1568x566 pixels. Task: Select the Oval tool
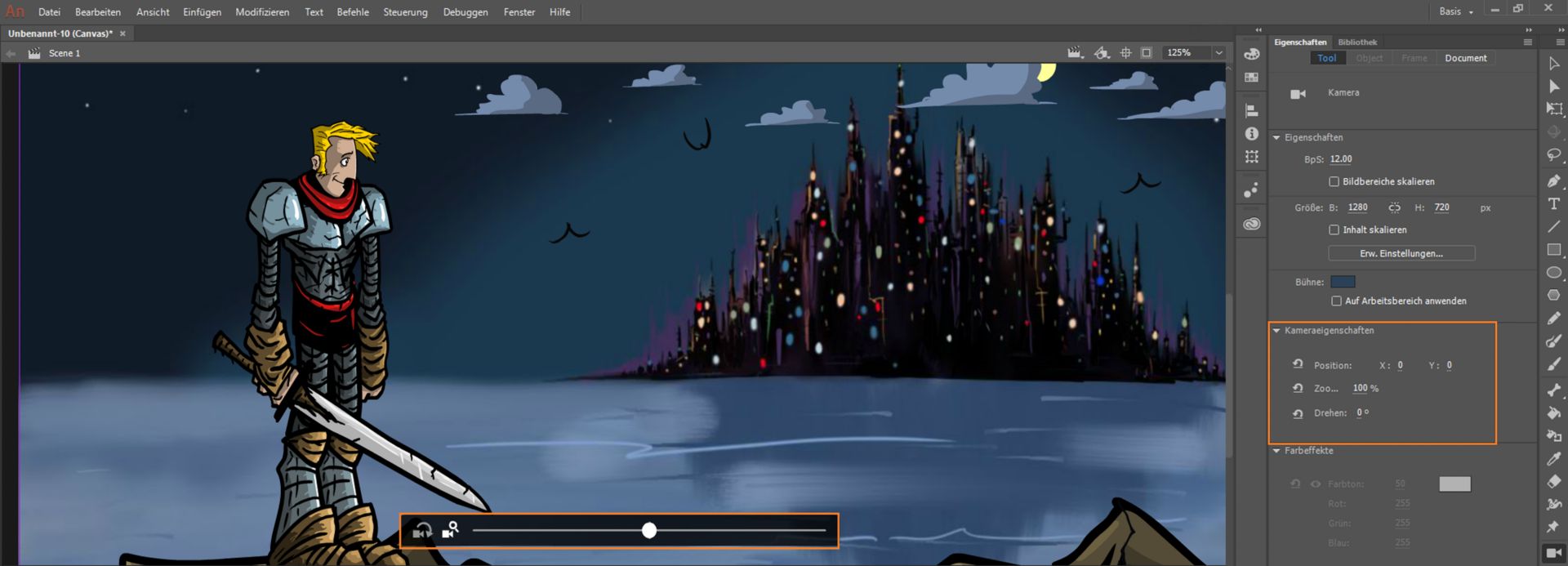tap(1553, 272)
